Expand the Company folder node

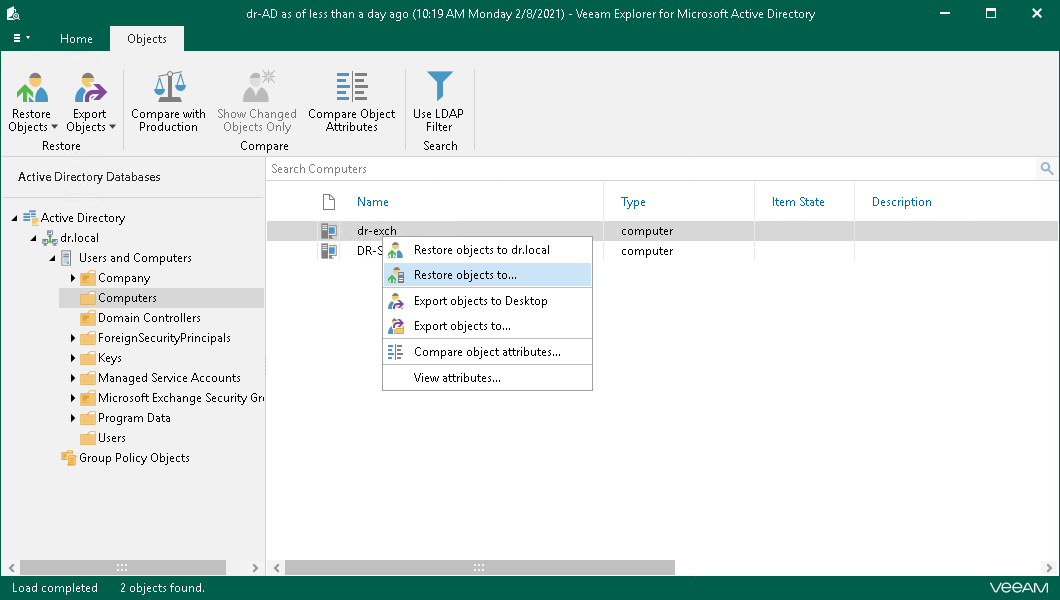point(73,278)
